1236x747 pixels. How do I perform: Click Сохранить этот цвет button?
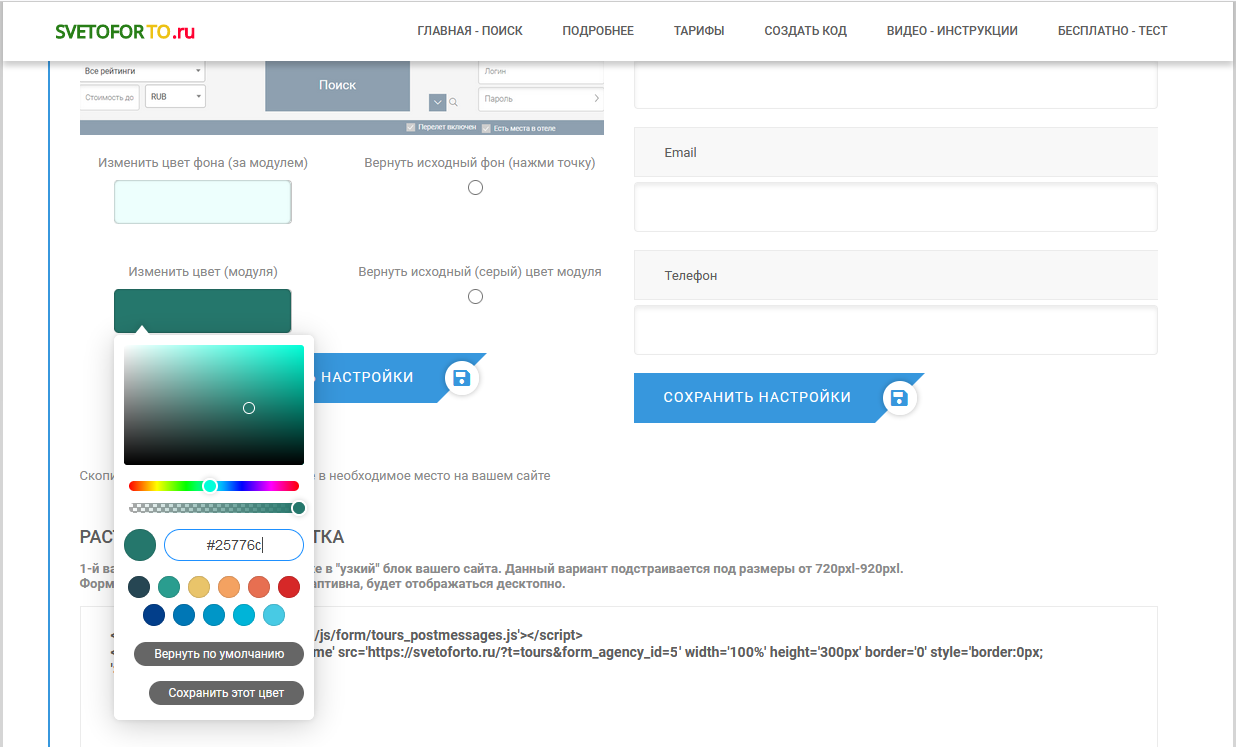[226, 693]
